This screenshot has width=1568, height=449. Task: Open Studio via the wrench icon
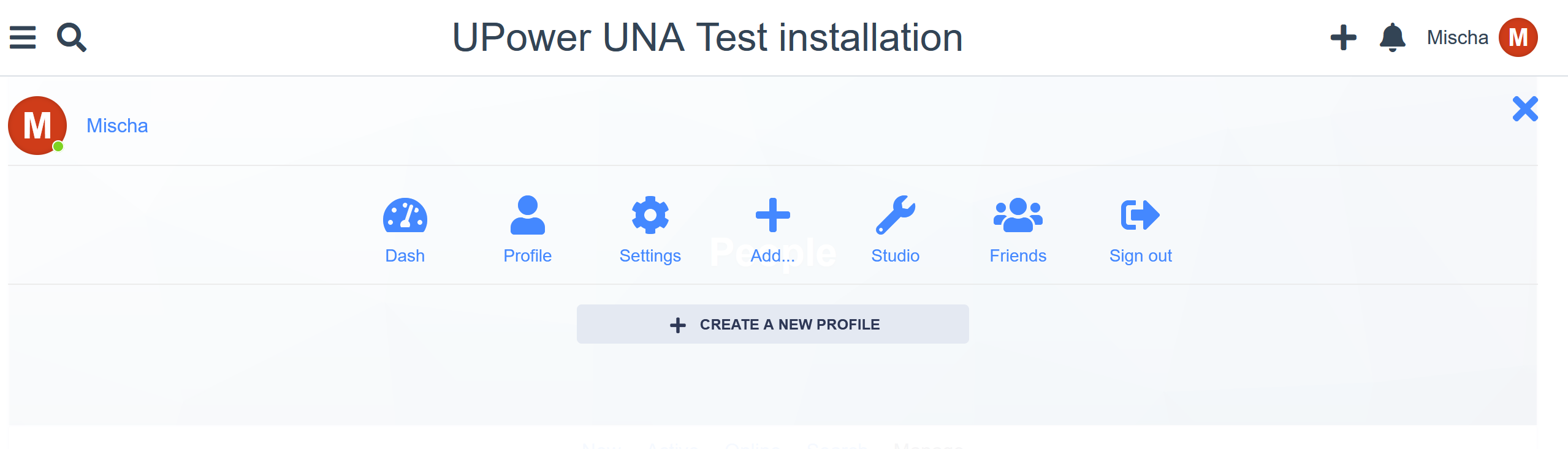point(895,215)
